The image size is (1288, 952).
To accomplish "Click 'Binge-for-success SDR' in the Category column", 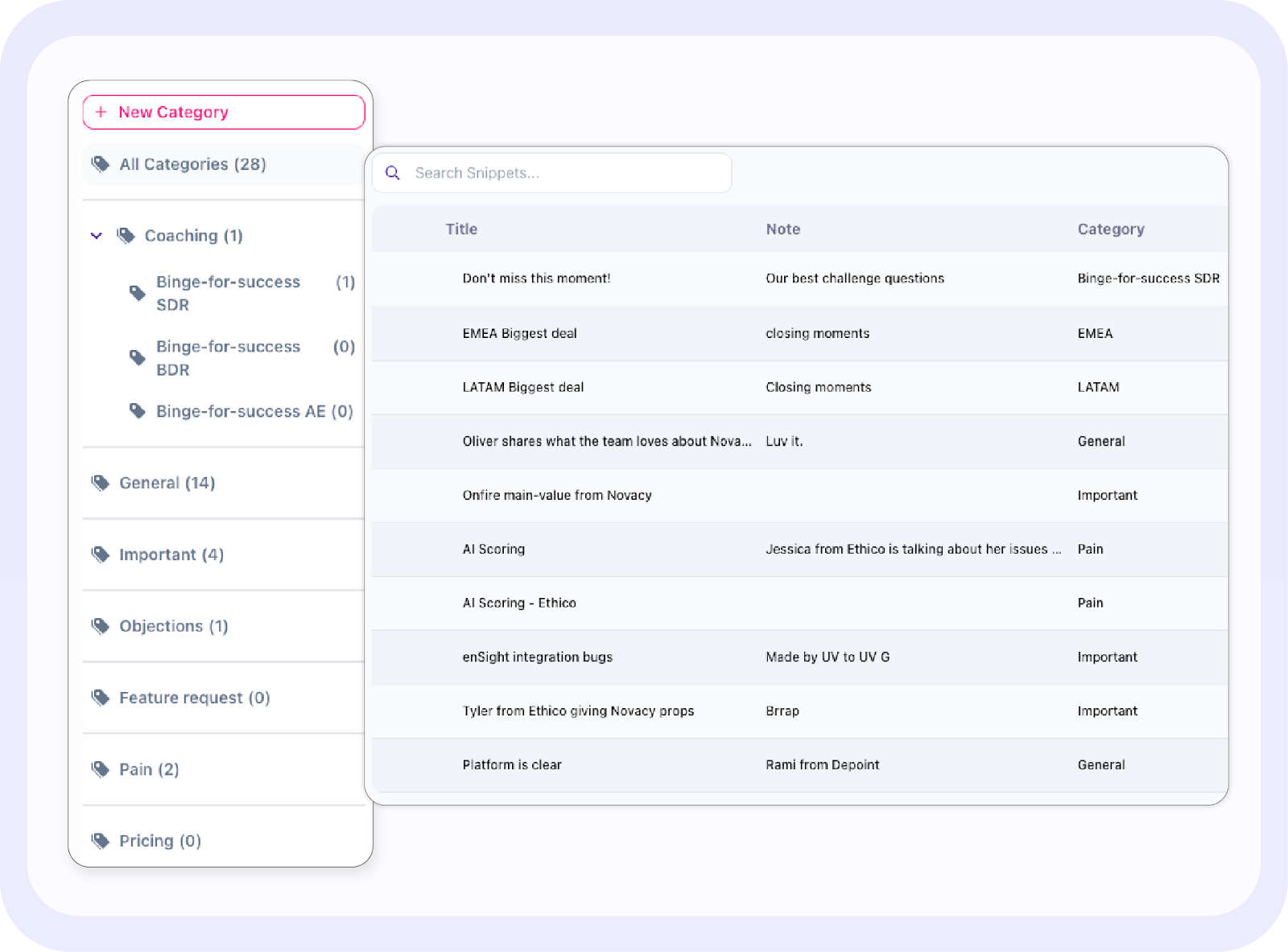I will tap(1149, 278).
